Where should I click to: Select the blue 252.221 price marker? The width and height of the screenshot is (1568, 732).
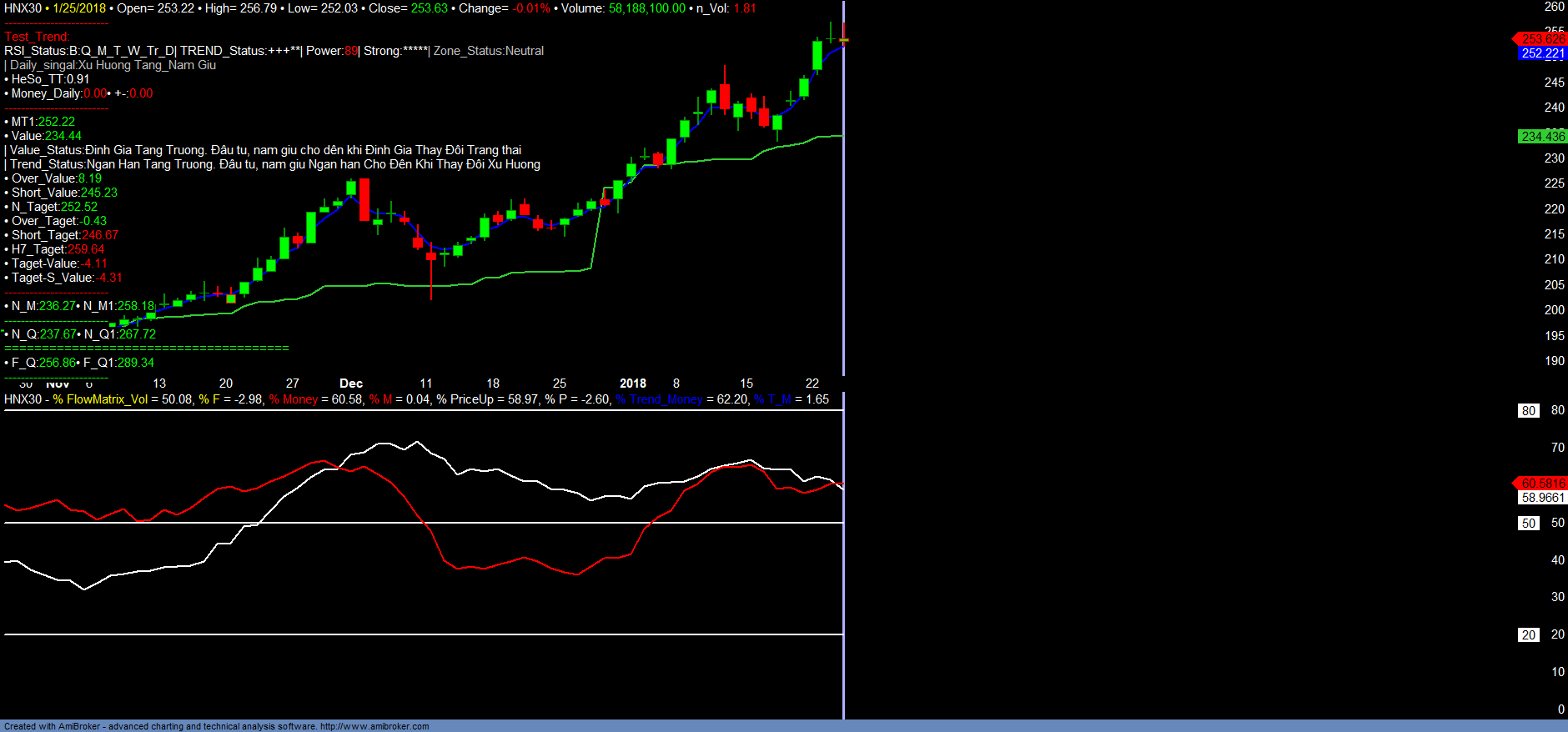coord(1541,53)
